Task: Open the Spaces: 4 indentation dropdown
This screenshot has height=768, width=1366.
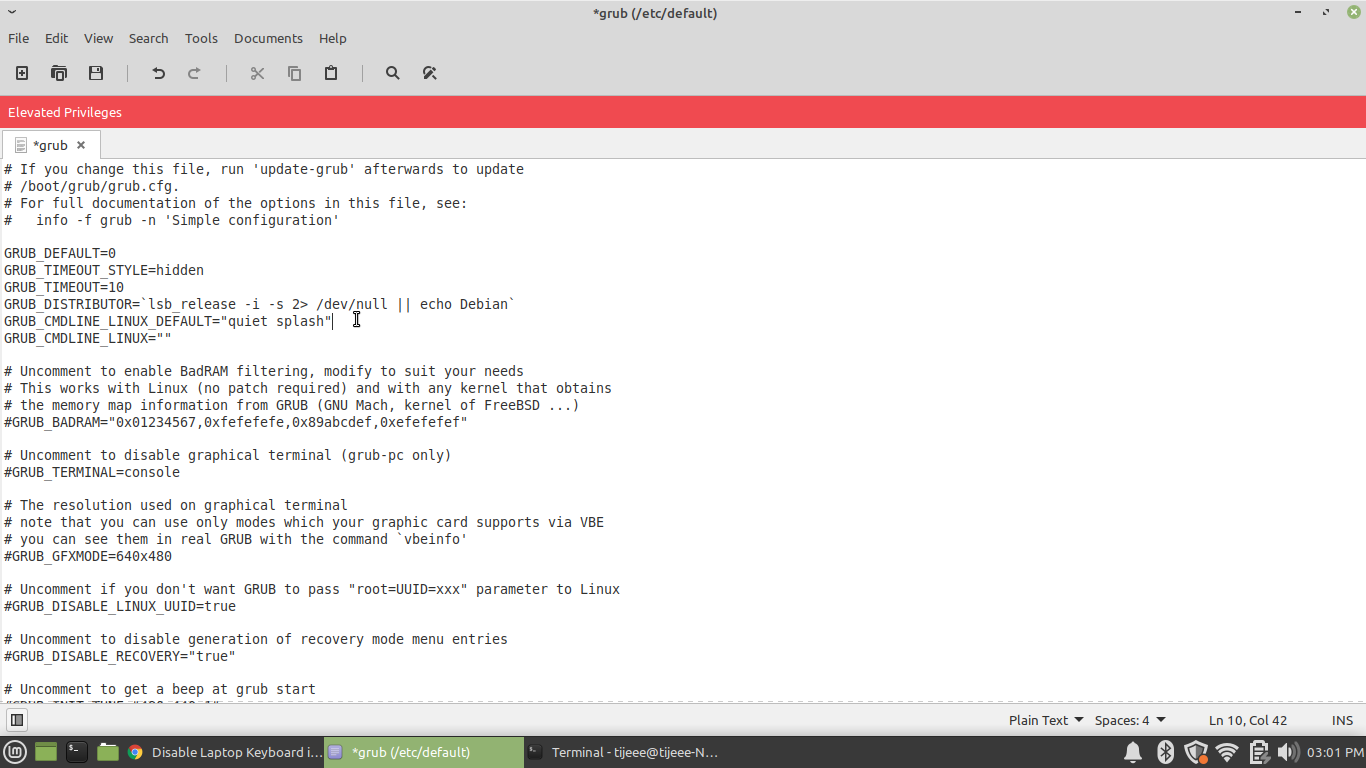Action: [x=1130, y=719]
